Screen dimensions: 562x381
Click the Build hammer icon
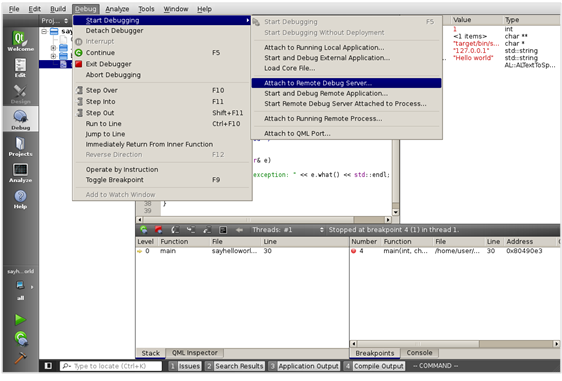(20, 358)
